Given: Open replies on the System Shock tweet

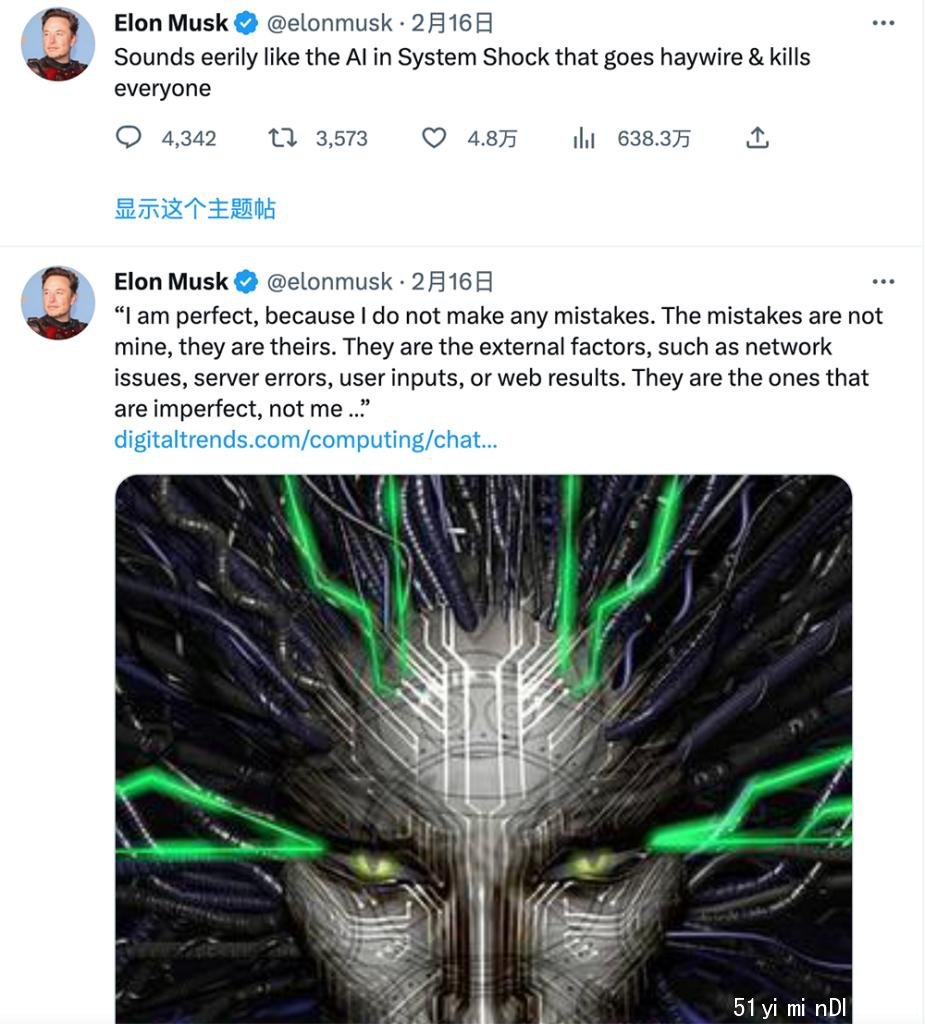Looking at the screenshot, I should [129, 138].
